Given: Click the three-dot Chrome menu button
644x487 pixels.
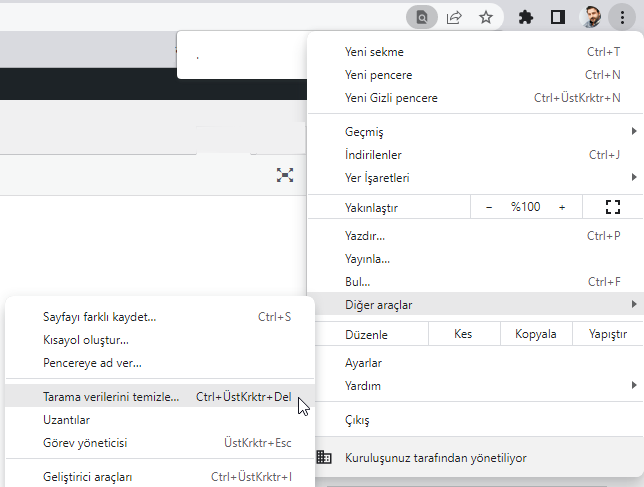Looking at the screenshot, I should click(623, 17).
